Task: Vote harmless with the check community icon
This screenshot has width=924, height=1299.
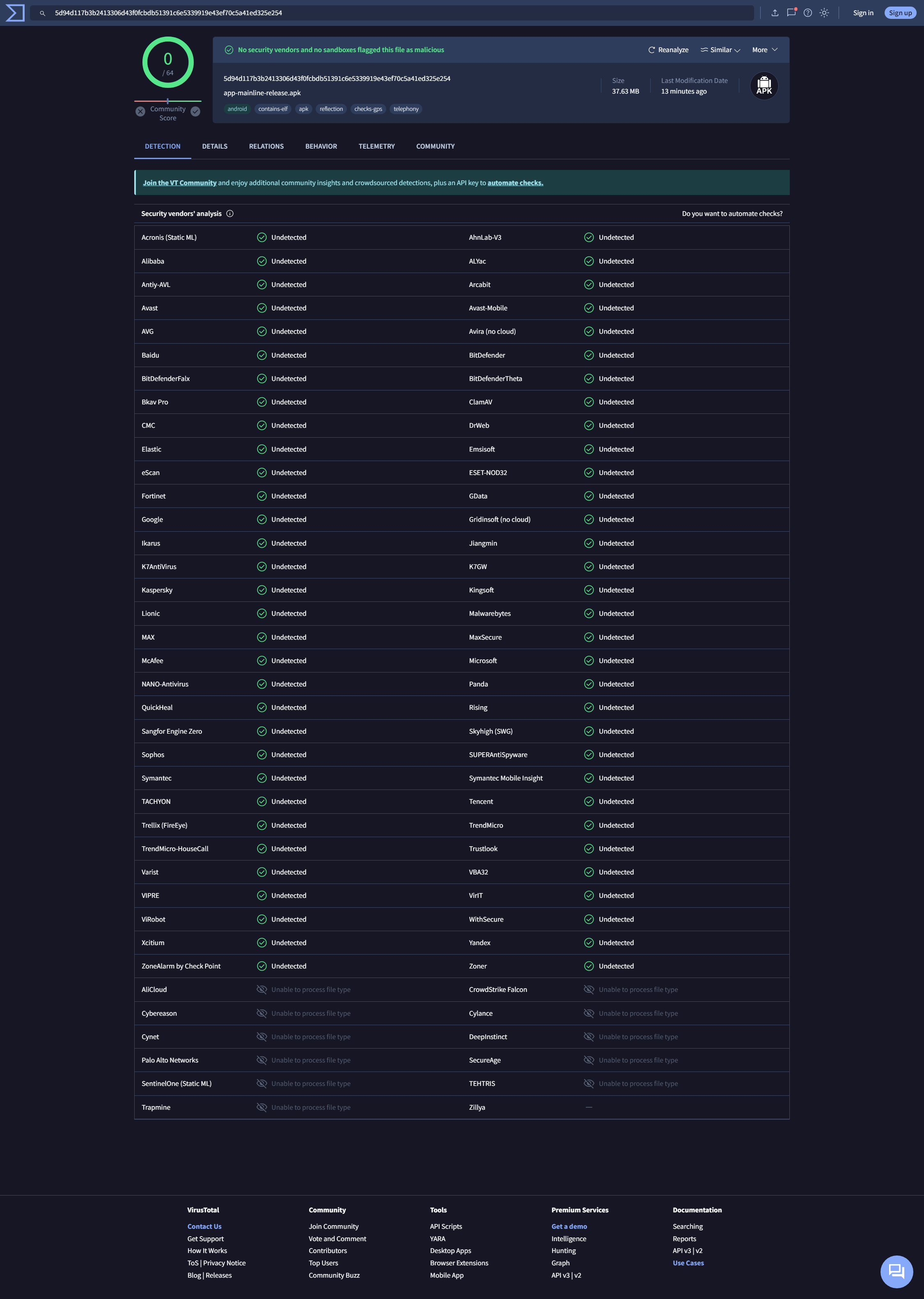Action: 195,112
